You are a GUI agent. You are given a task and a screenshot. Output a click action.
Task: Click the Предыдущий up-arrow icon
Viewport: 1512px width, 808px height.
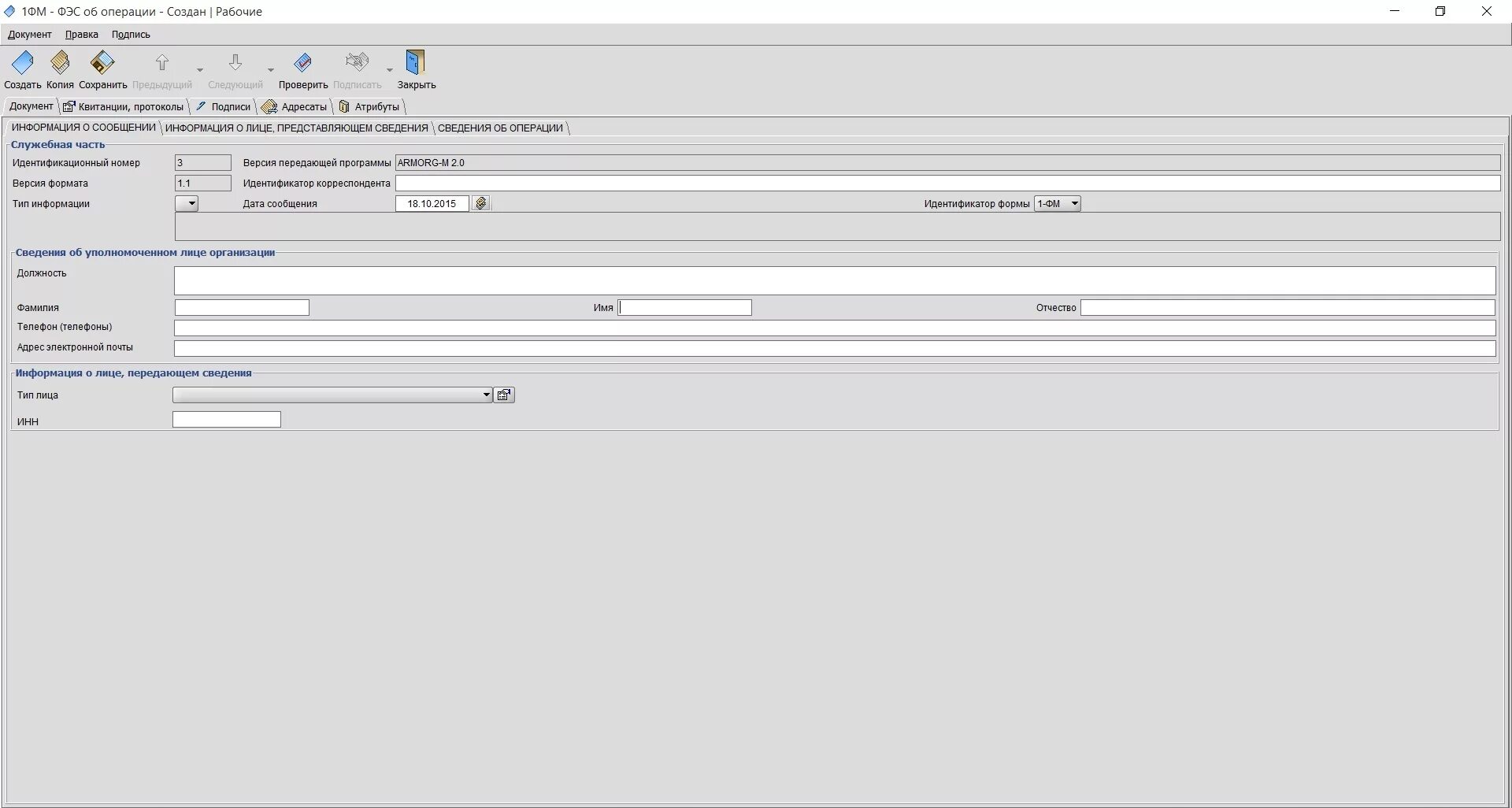click(161, 62)
